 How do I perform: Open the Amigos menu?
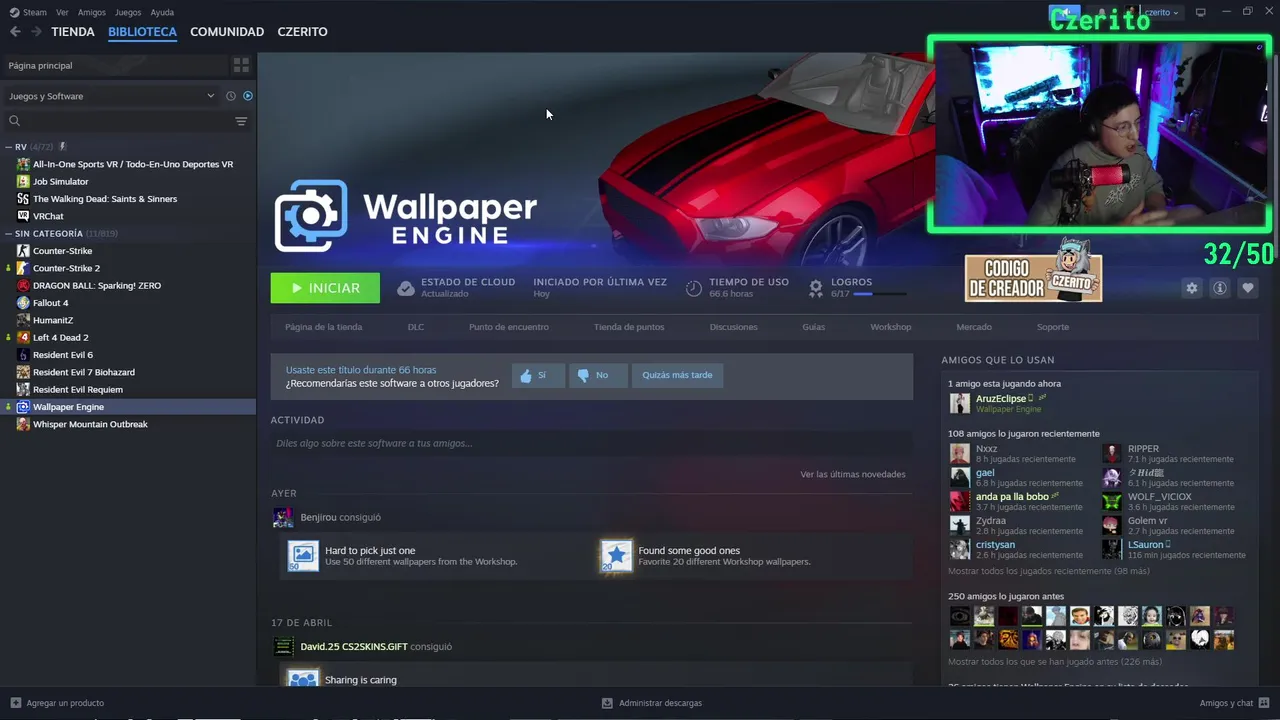point(92,12)
